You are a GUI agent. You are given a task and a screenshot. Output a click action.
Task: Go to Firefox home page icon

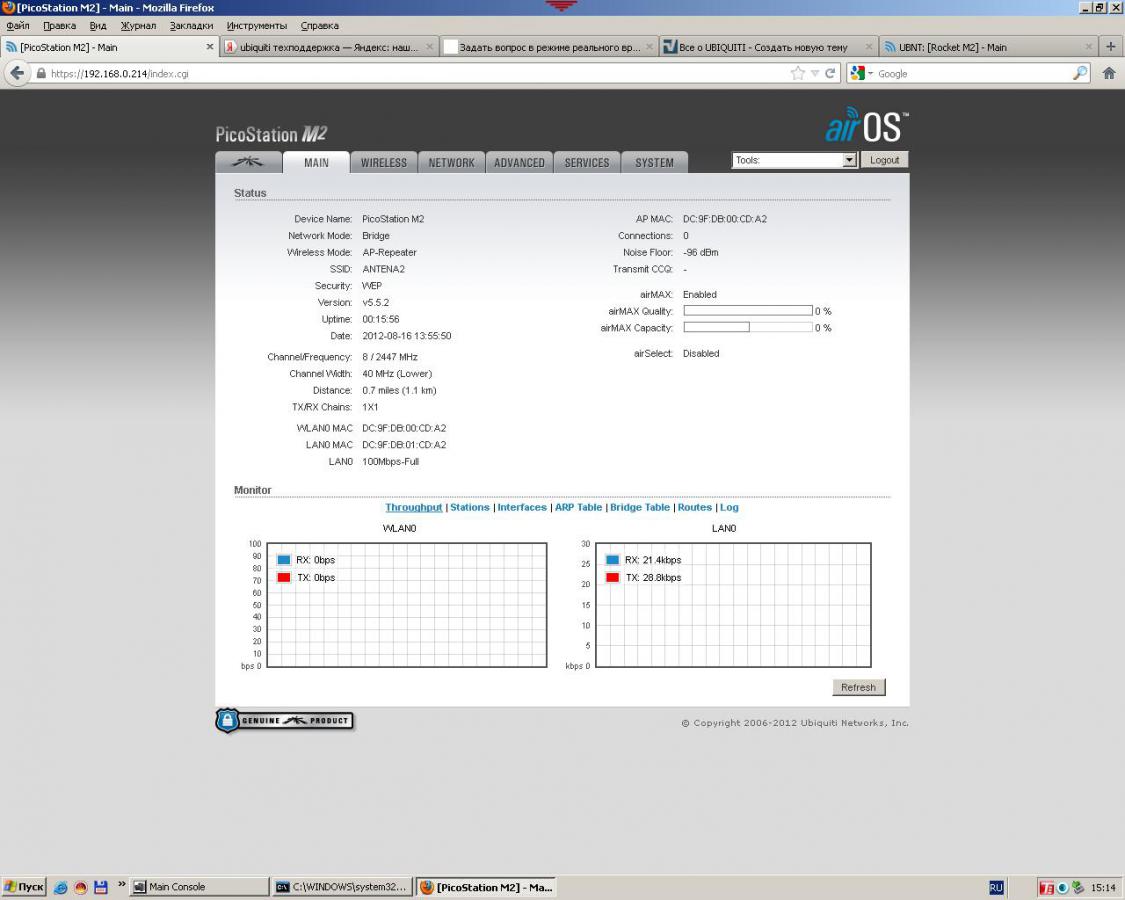tap(1108, 73)
